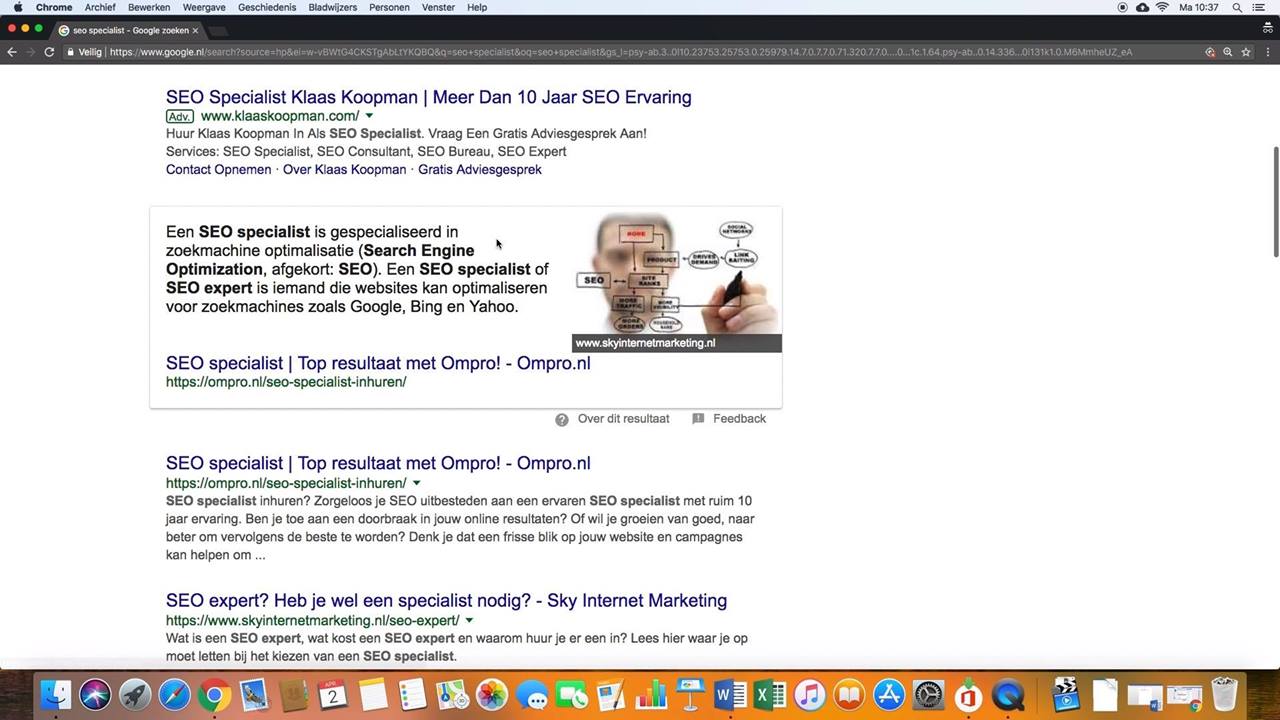Open System Preferences gear in the Dock
The height and width of the screenshot is (720, 1280).
pyautogui.click(x=929, y=694)
